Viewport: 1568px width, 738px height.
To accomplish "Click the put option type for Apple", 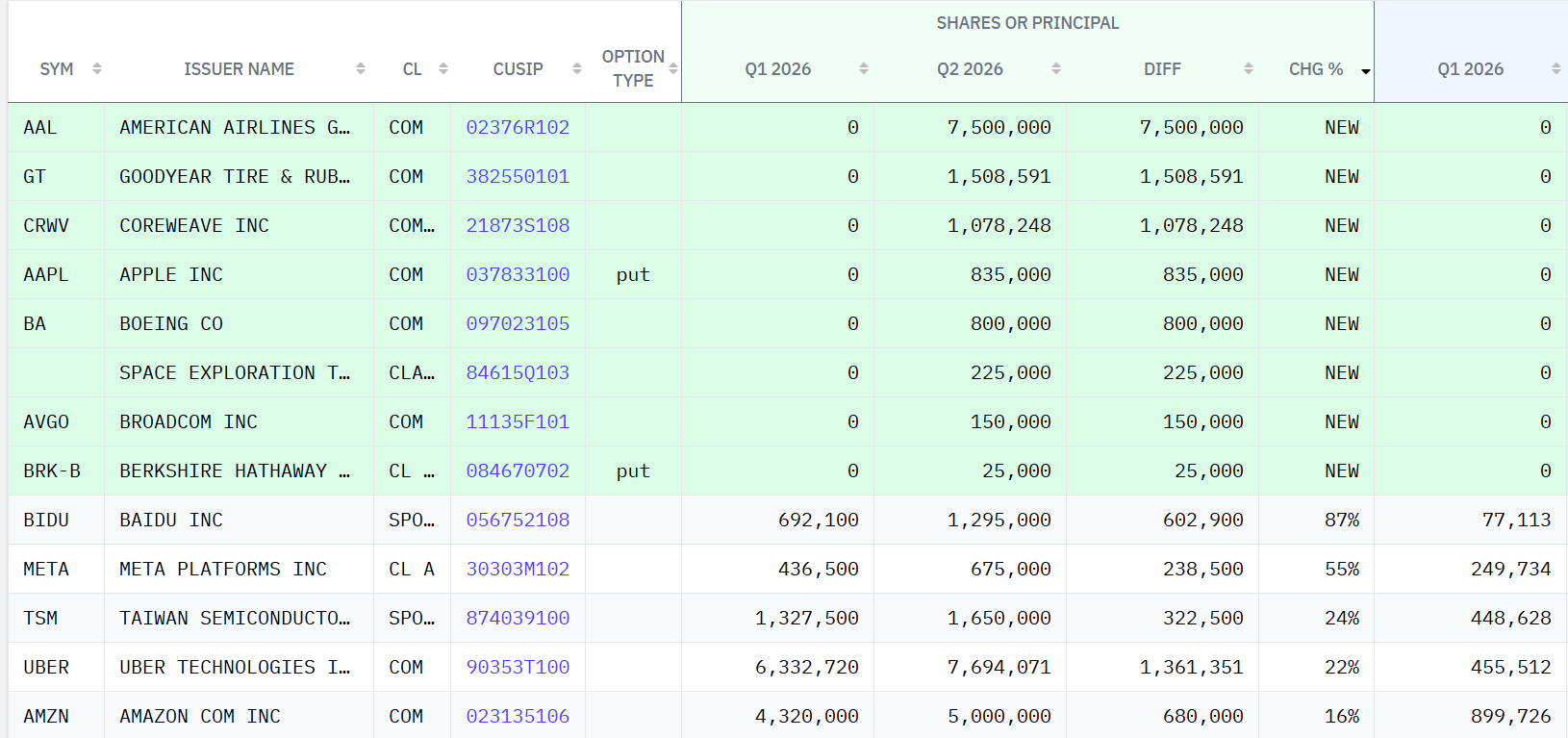I will 633,274.
